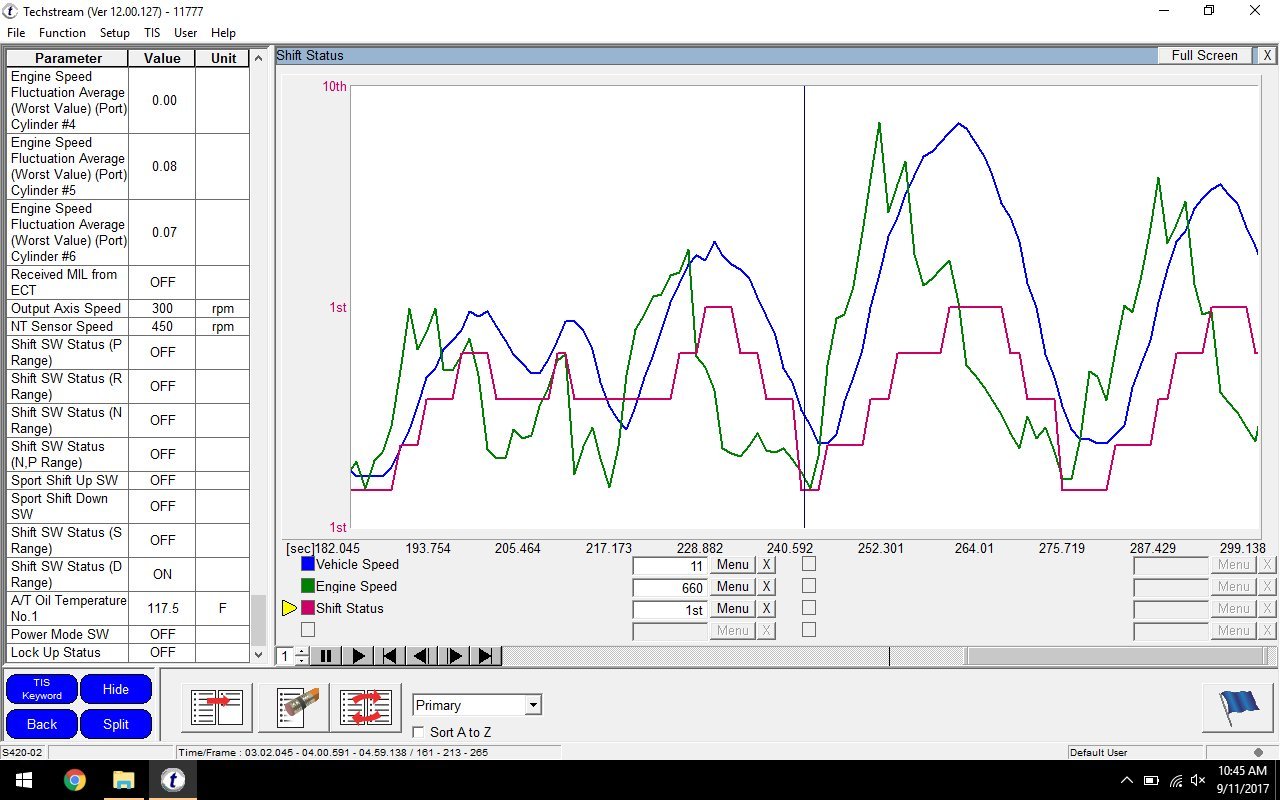The width and height of the screenshot is (1280, 800).
Task: Click the blue flag snapshot icon
Action: tap(1238, 707)
